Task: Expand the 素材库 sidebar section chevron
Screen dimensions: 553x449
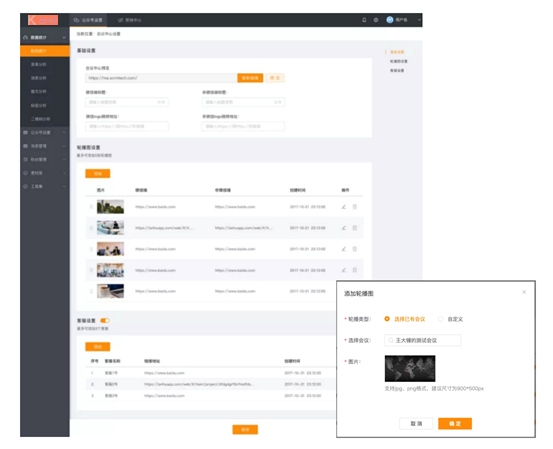Action: (x=64, y=173)
